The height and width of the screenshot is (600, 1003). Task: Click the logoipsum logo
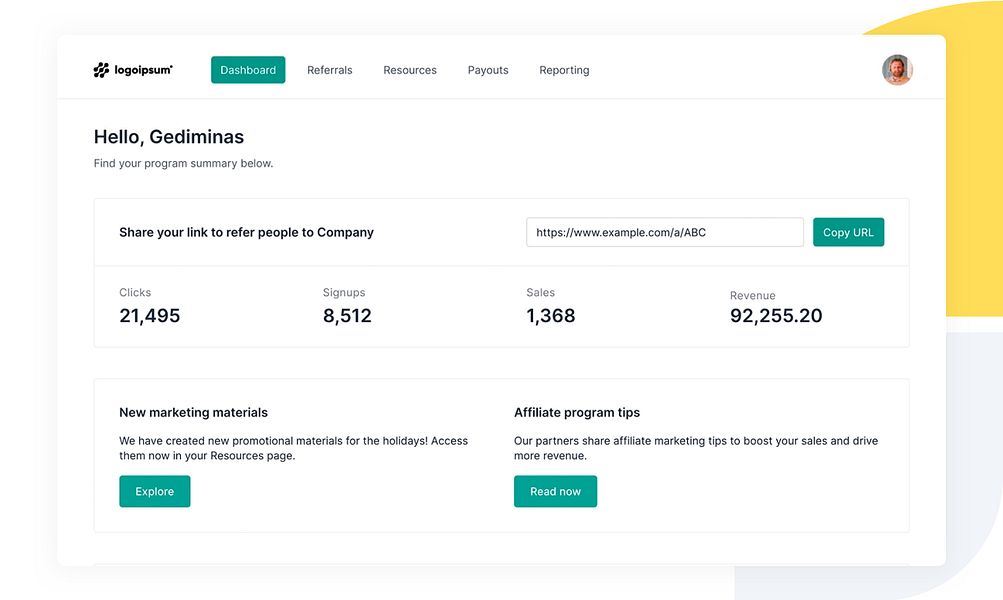click(133, 70)
